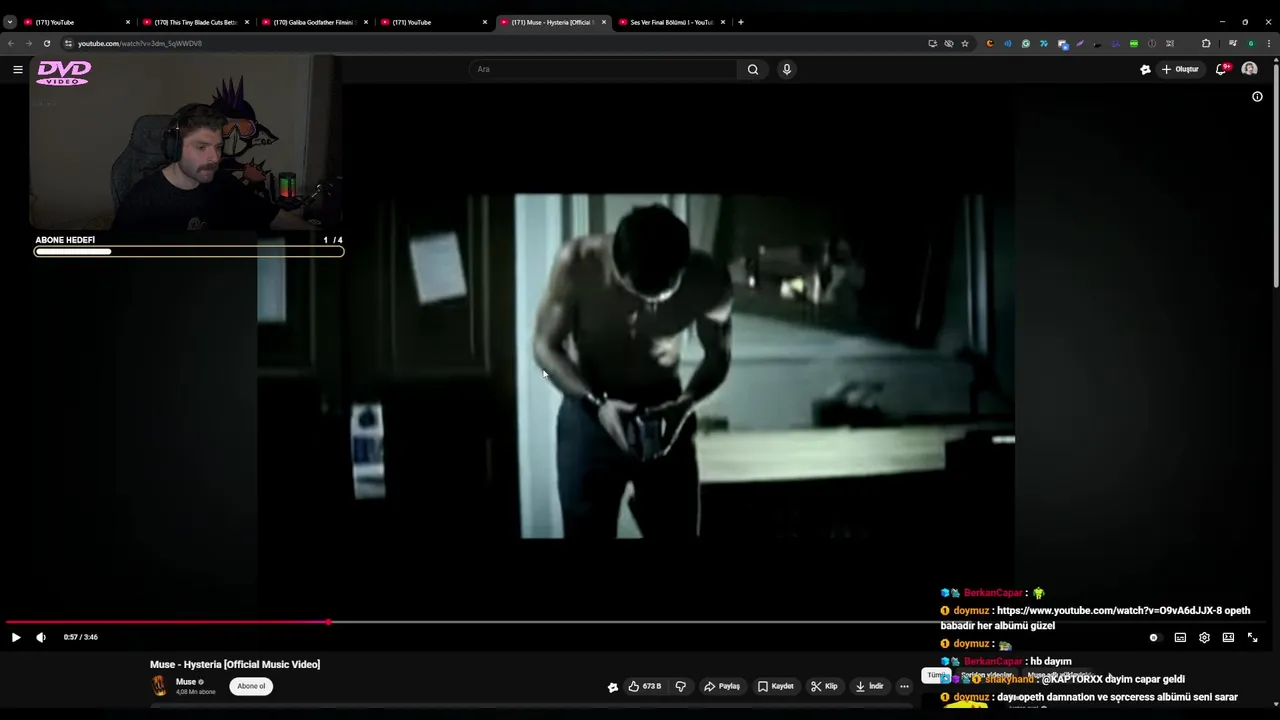The height and width of the screenshot is (720, 1280).
Task: Start voice search with microphone icon
Action: click(x=787, y=69)
